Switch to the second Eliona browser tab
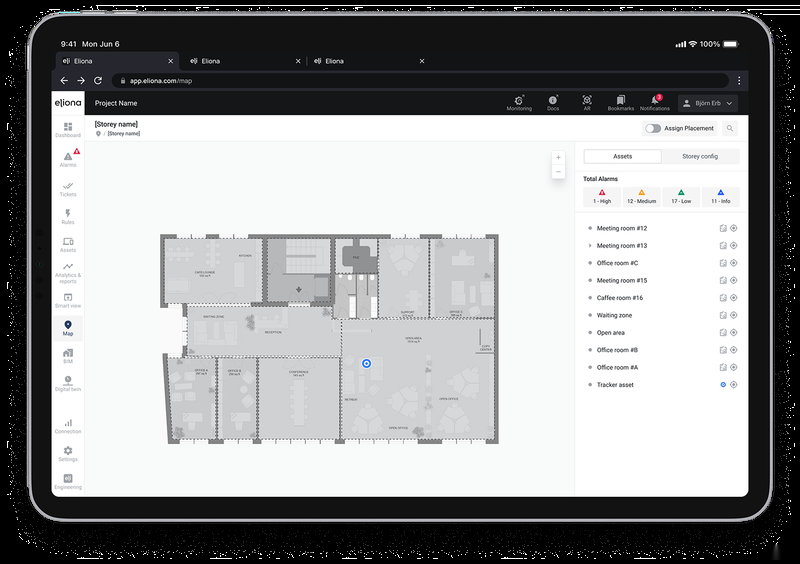Image resolution: width=800 pixels, height=564 pixels. (x=244, y=61)
